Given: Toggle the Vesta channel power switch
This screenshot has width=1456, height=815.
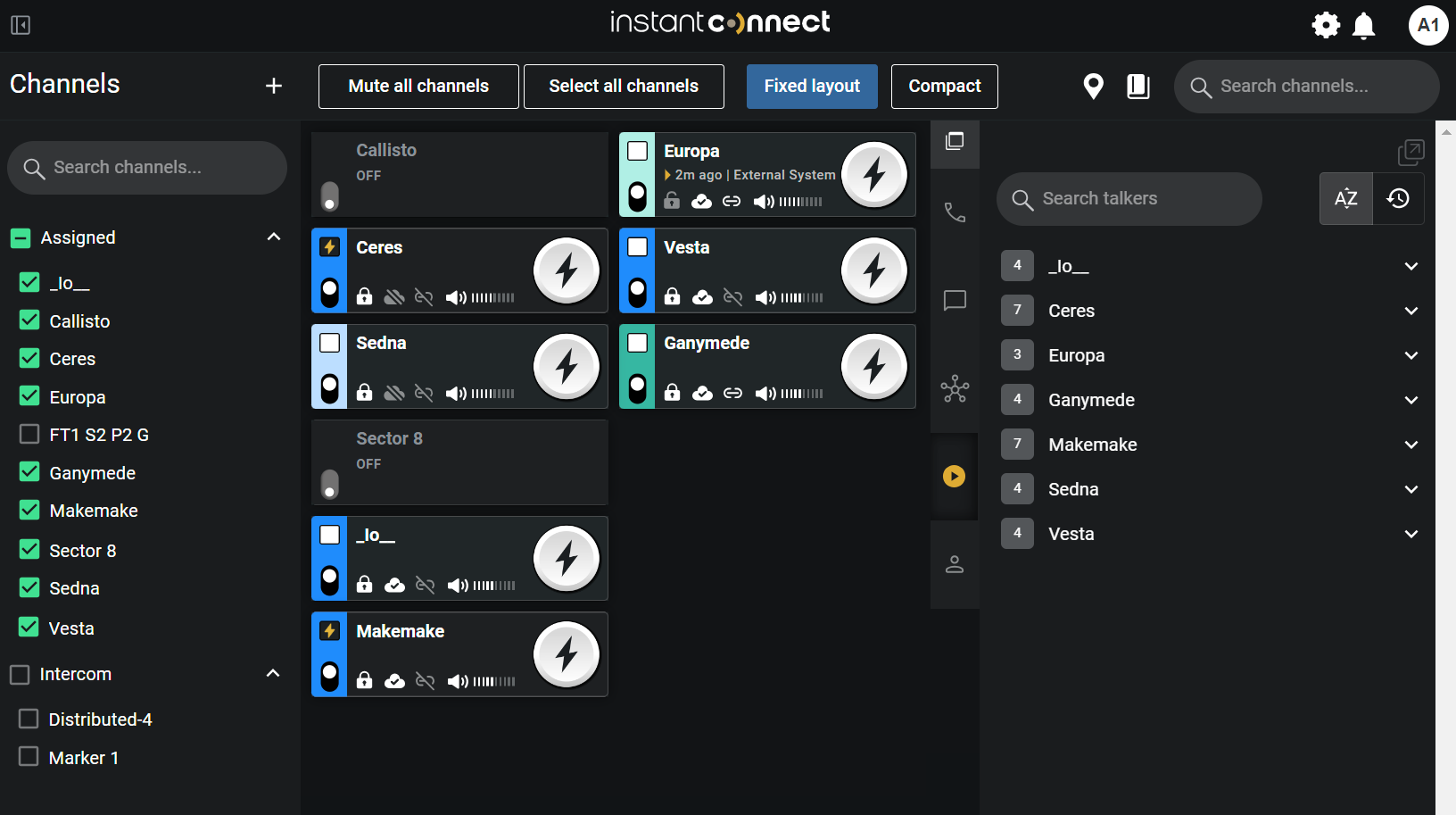Looking at the screenshot, I should [x=637, y=292].
